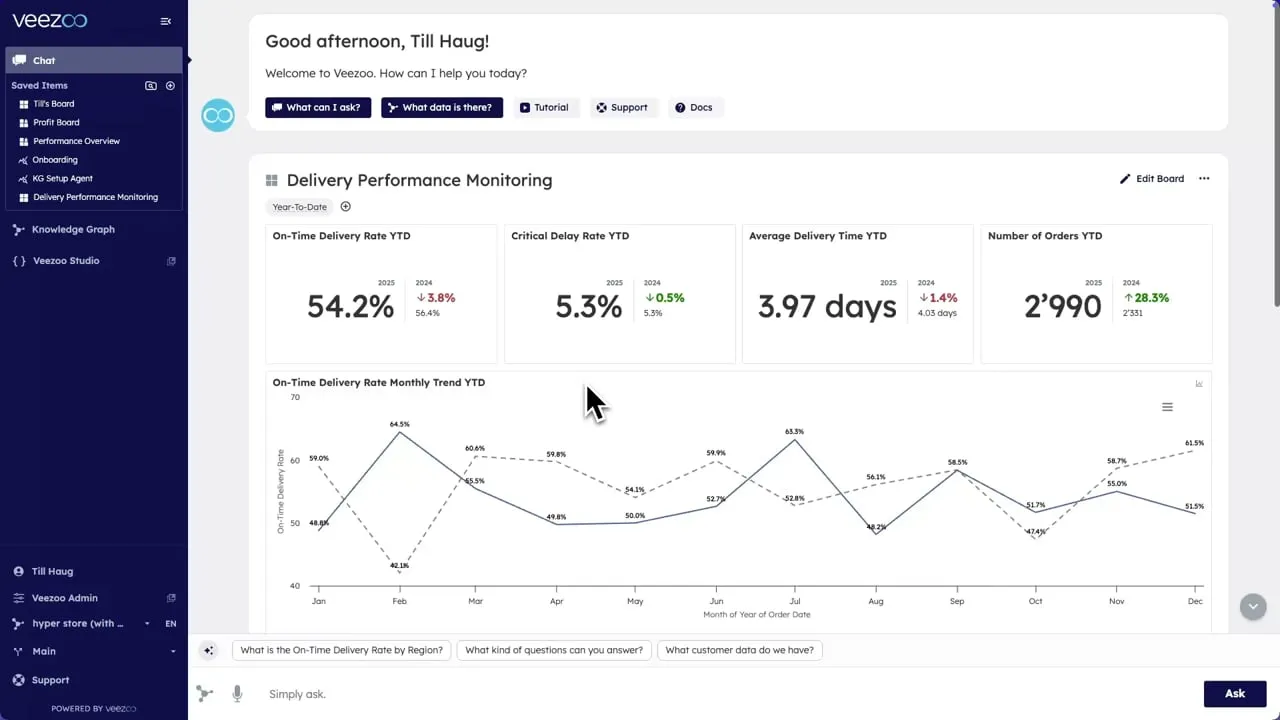Click the suggestions sparkle icon
Image resolution: width=1280 pixels, height=720 pixels.
click(209, 650)
